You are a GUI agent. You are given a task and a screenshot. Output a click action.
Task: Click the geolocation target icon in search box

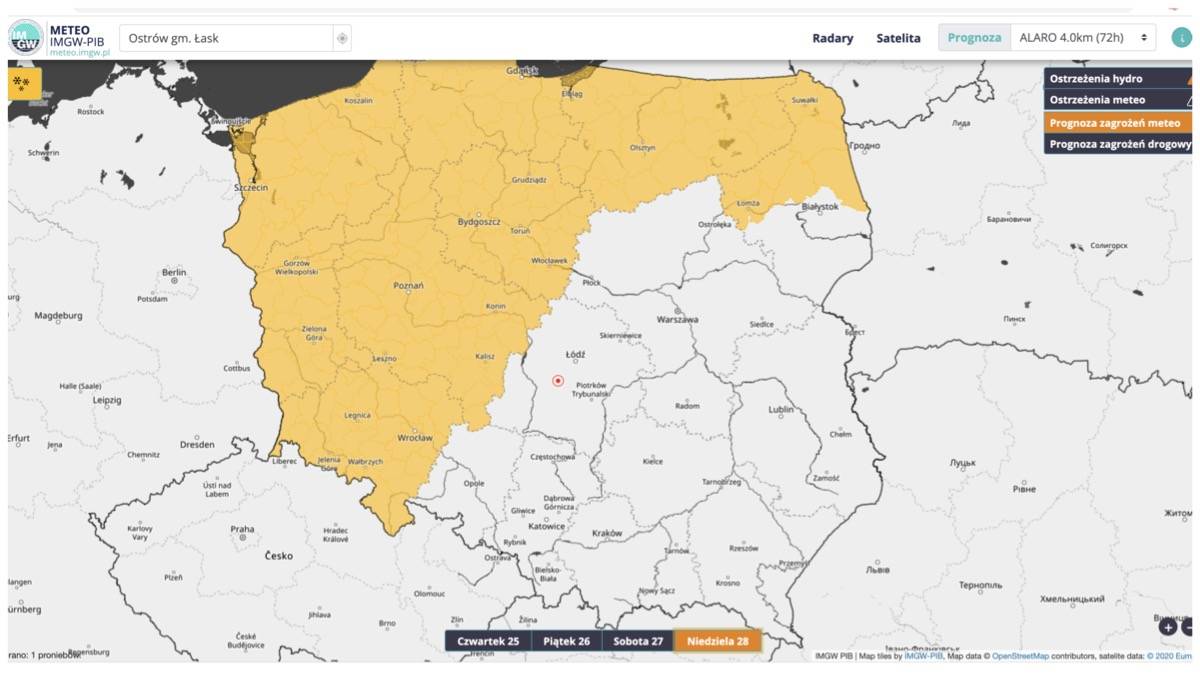point(342,39)
